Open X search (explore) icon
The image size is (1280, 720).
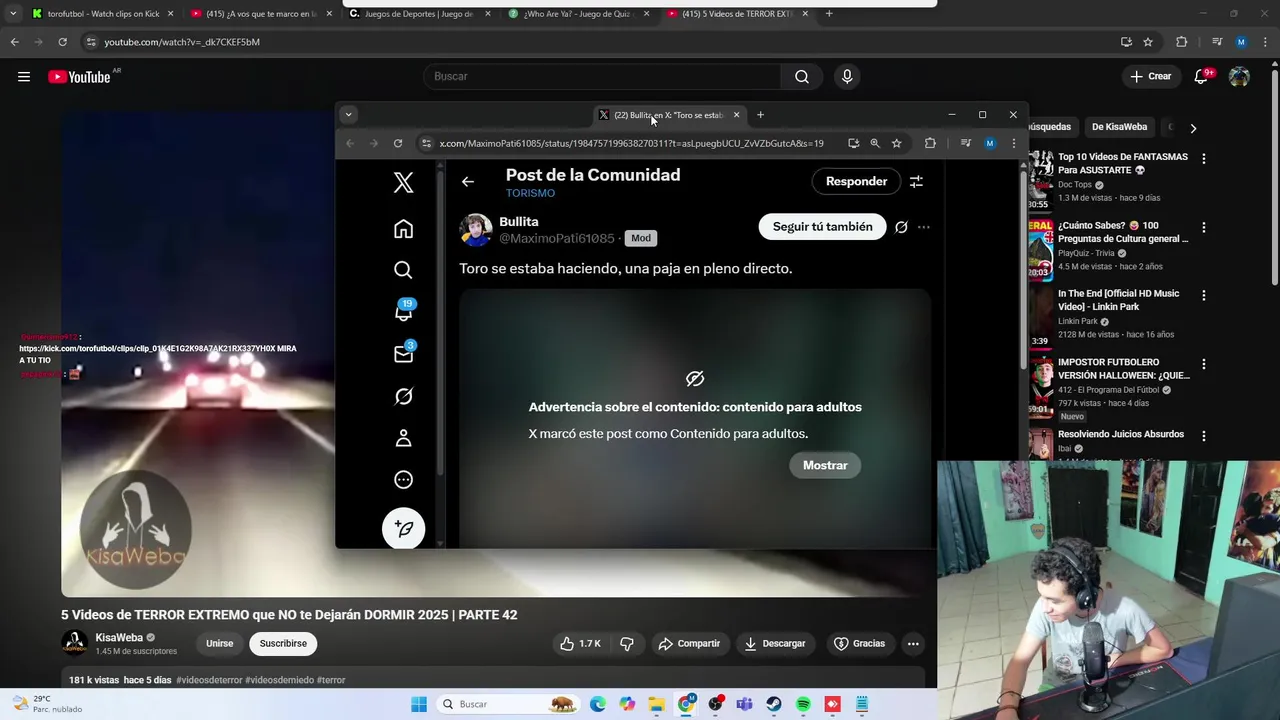click(x=403, y=270)
